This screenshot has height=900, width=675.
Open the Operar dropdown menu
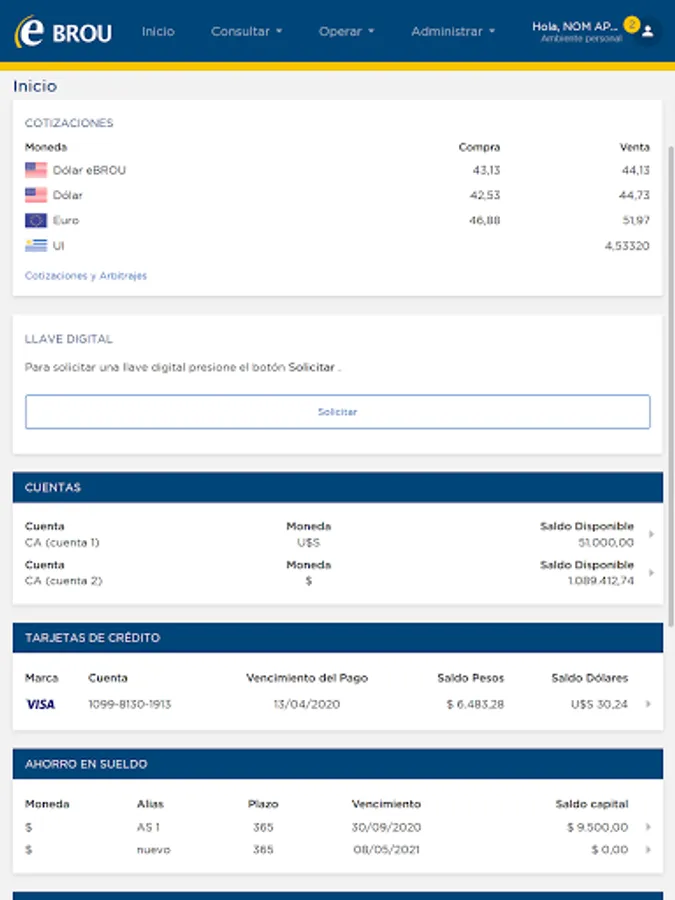346,31
